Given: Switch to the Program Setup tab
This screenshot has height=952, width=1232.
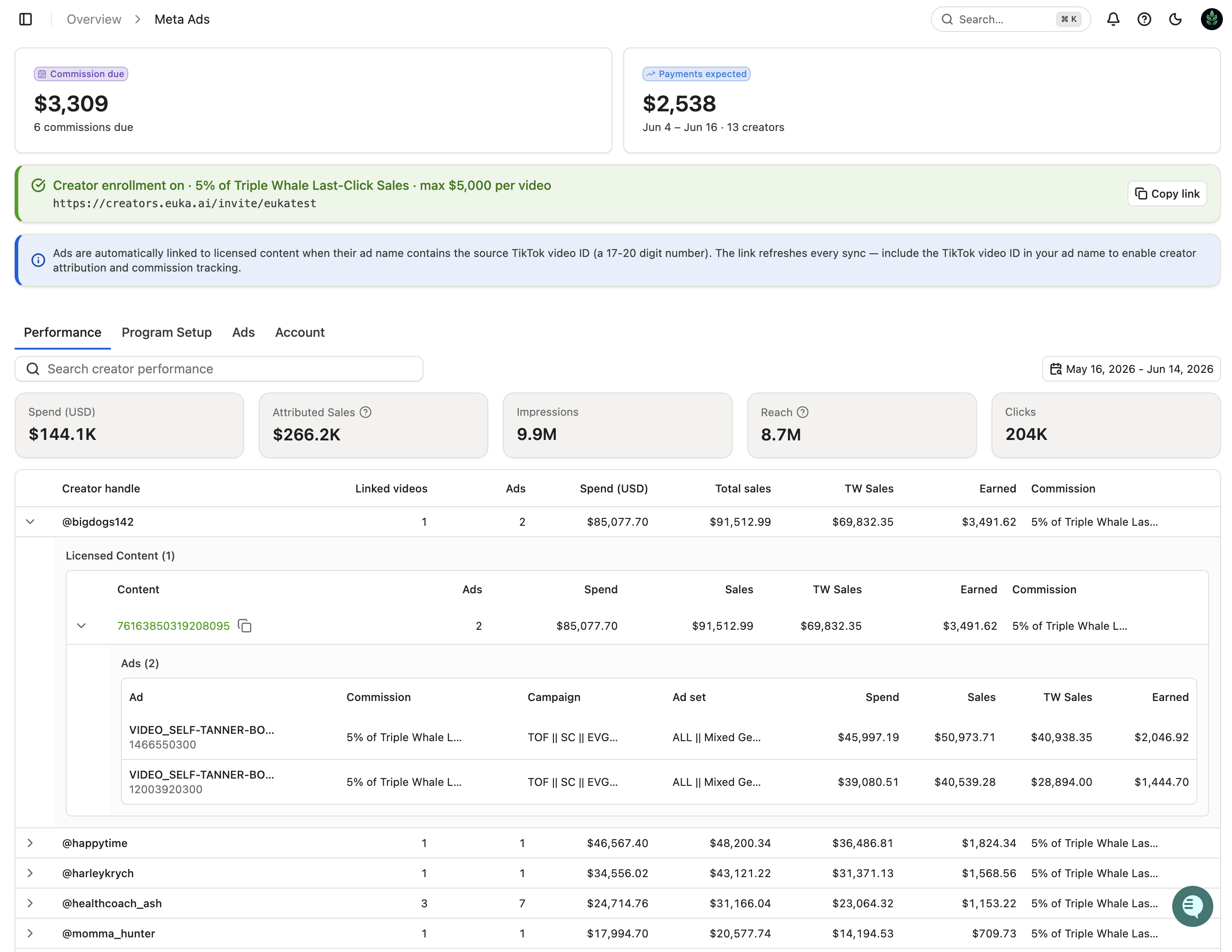Looking at the screenshot, I should tap(167, 332).
